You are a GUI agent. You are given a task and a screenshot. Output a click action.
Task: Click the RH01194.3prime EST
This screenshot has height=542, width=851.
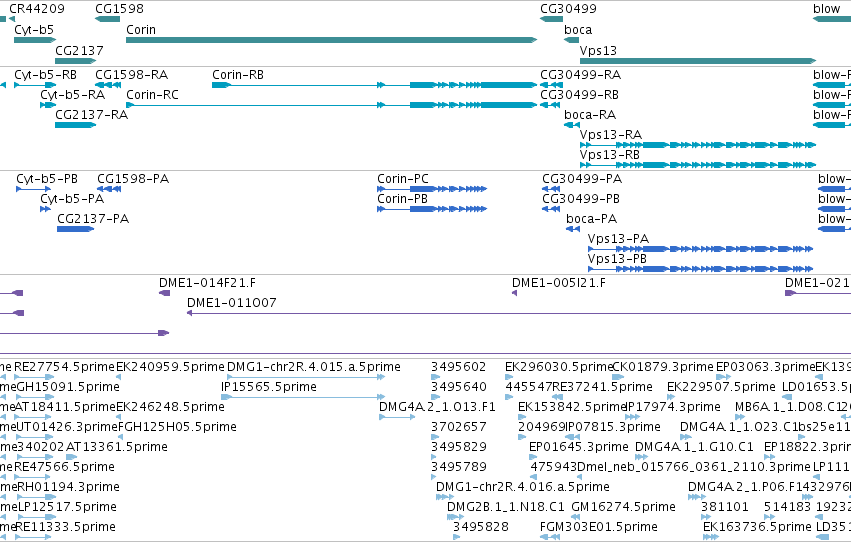coord(35,497)
